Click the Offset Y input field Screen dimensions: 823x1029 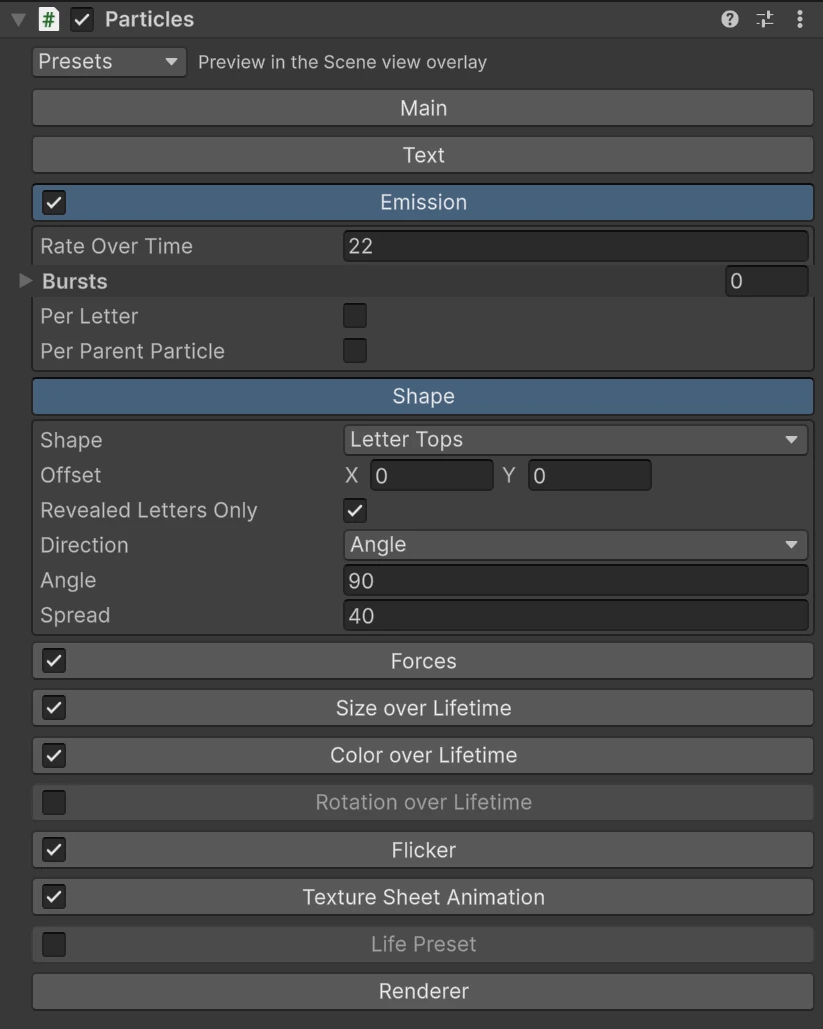coord(590,475)
